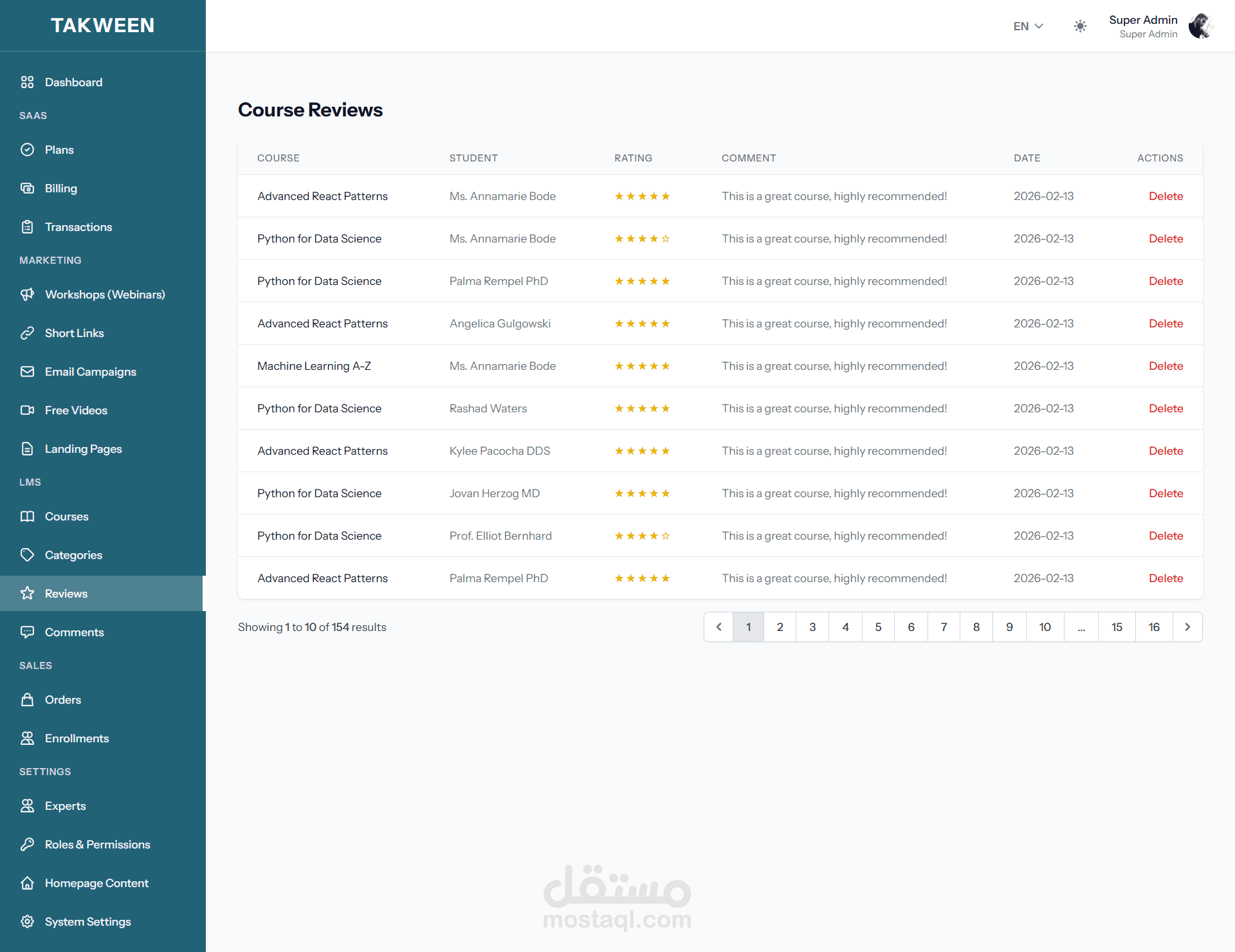Screen dimensions: 1235x952
Task: Open the EN language dropdown
Action: [x=1027, y=26]
